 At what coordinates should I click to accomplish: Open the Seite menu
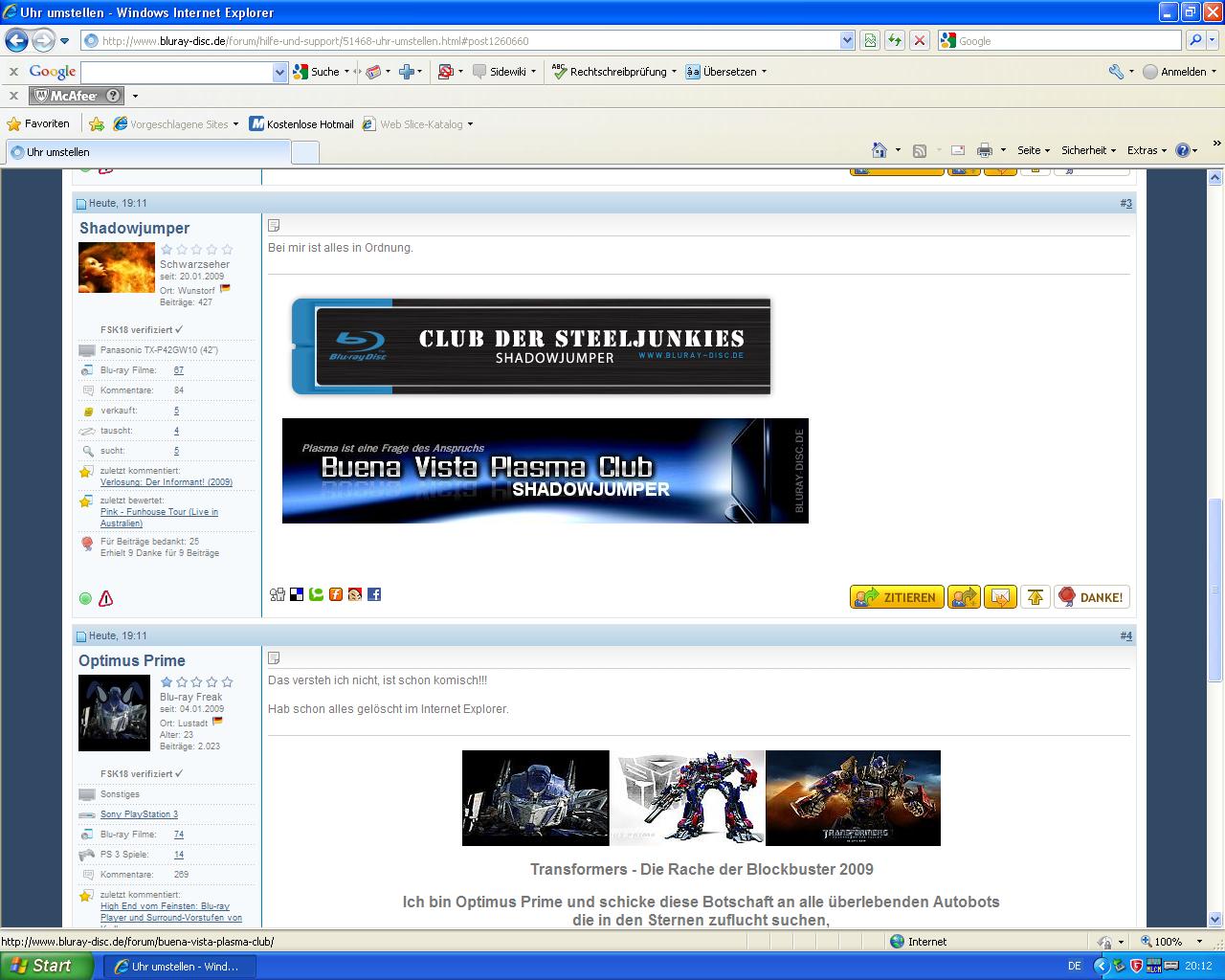1034,150
